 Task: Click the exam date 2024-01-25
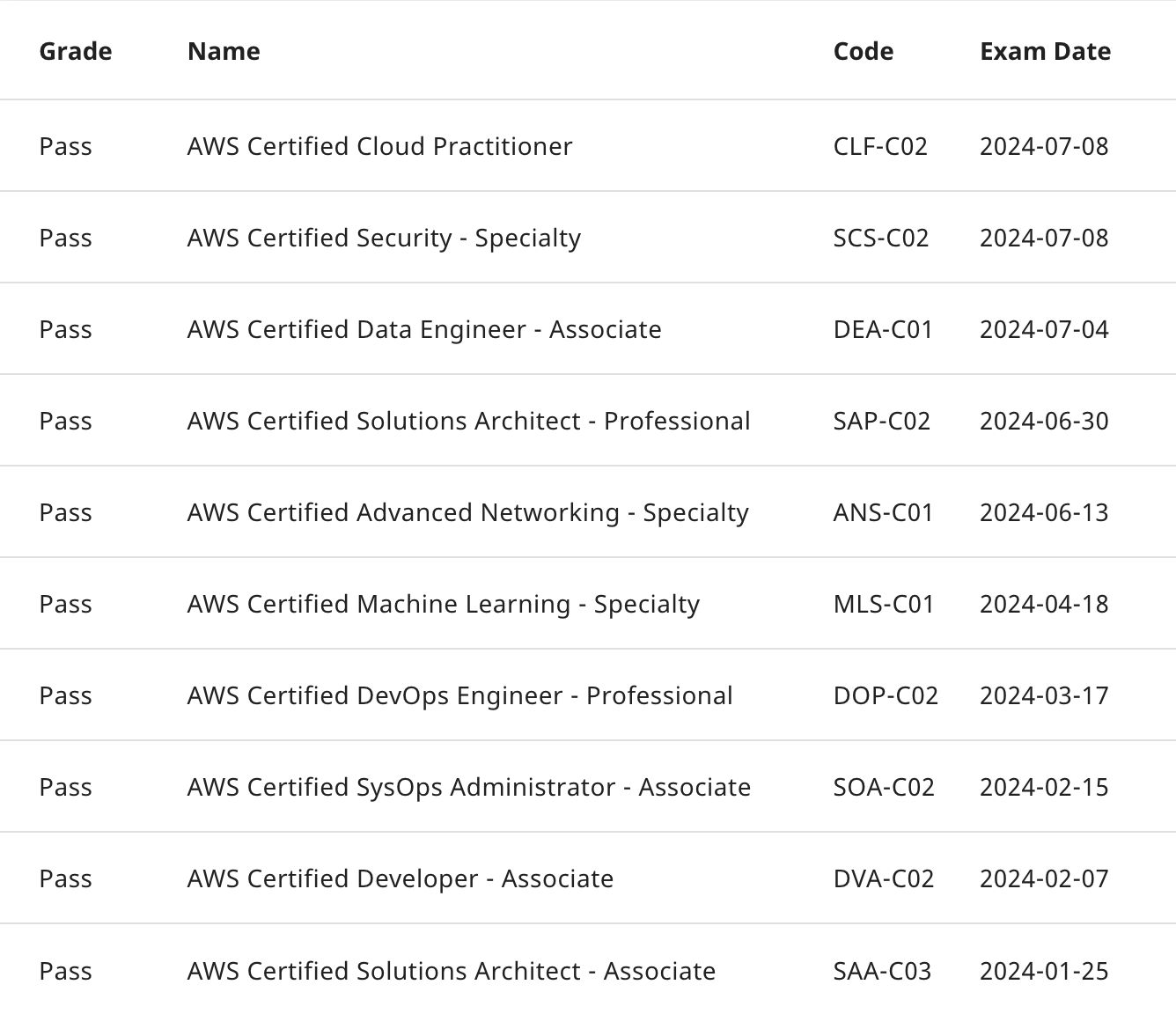click(1045, 971)
